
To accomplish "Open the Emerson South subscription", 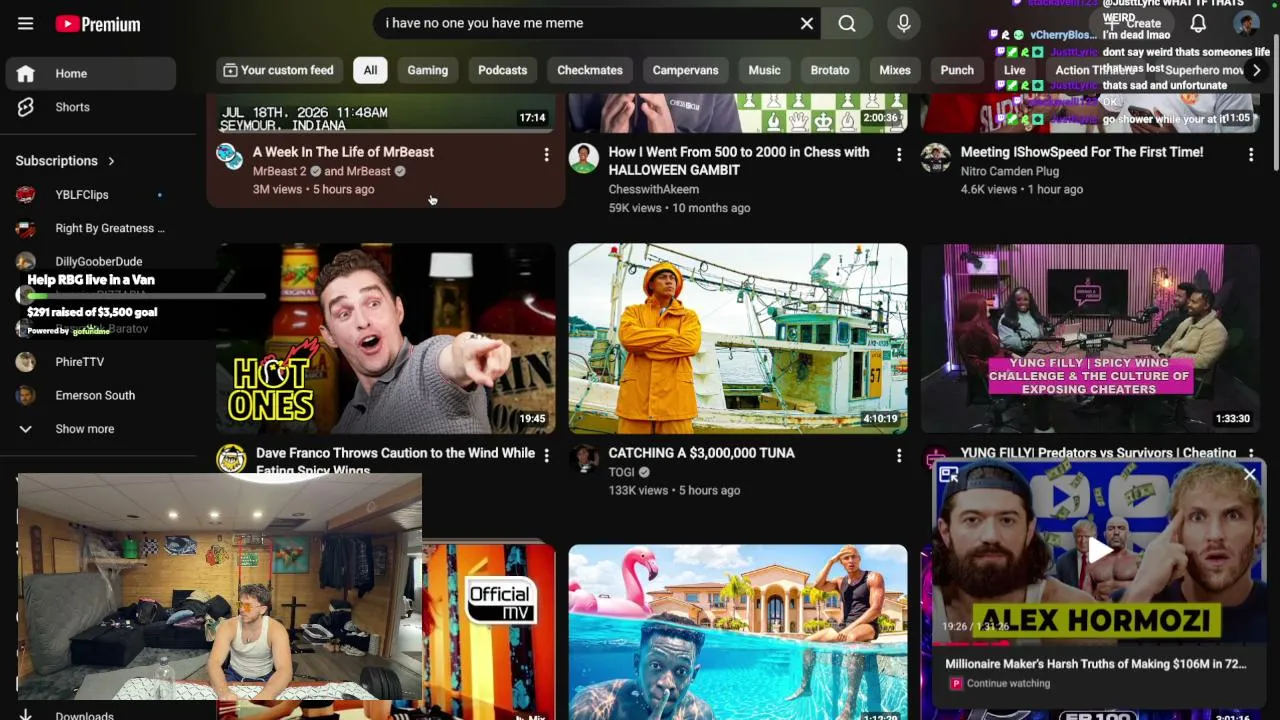I will 91,395.
